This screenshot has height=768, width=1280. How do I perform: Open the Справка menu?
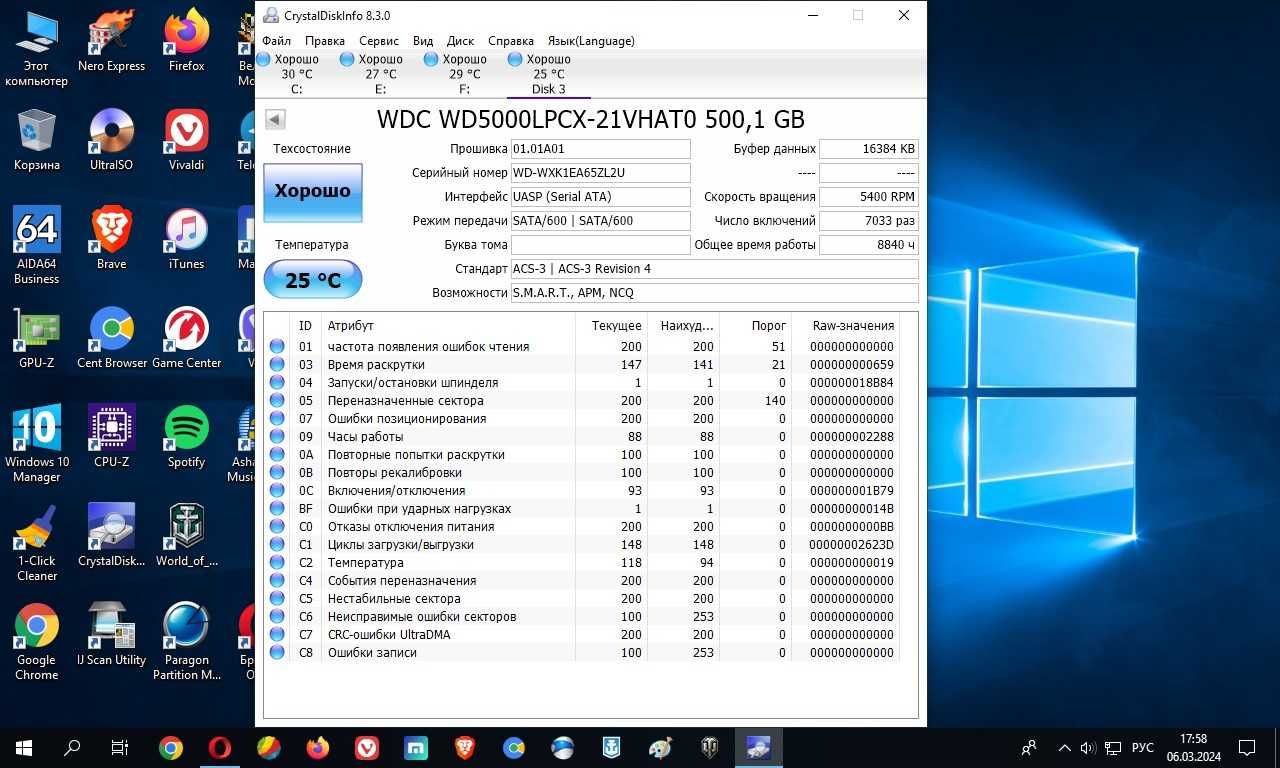(x=511, y=41)
